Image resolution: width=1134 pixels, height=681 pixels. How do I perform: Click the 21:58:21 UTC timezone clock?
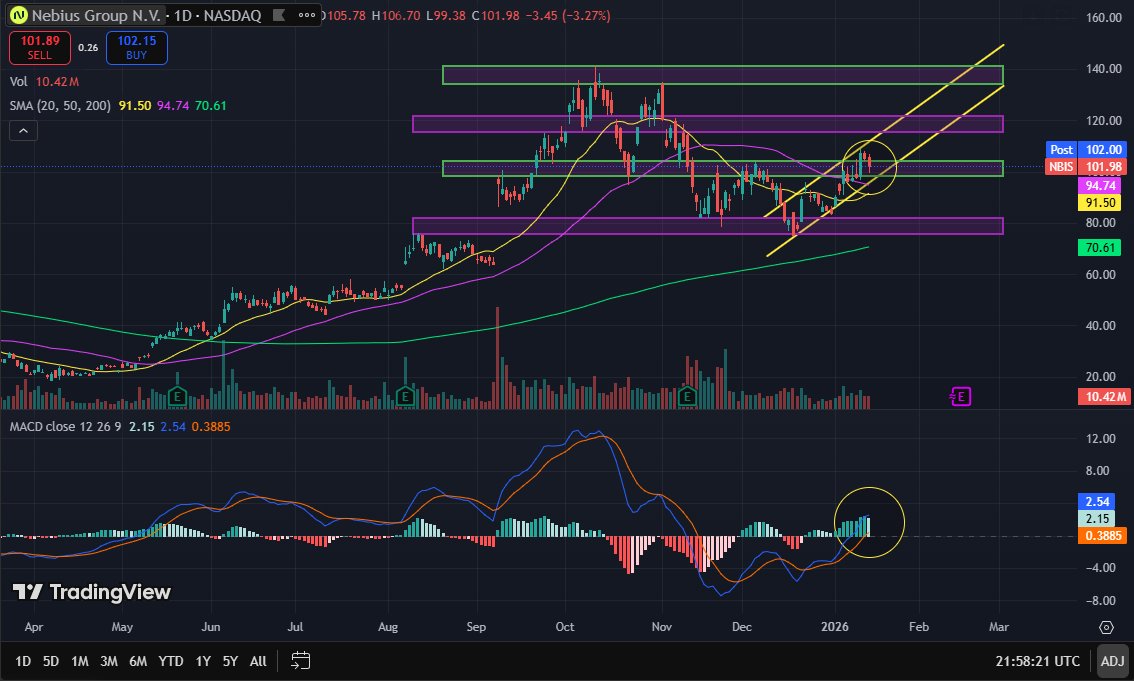coord(1037,661)
